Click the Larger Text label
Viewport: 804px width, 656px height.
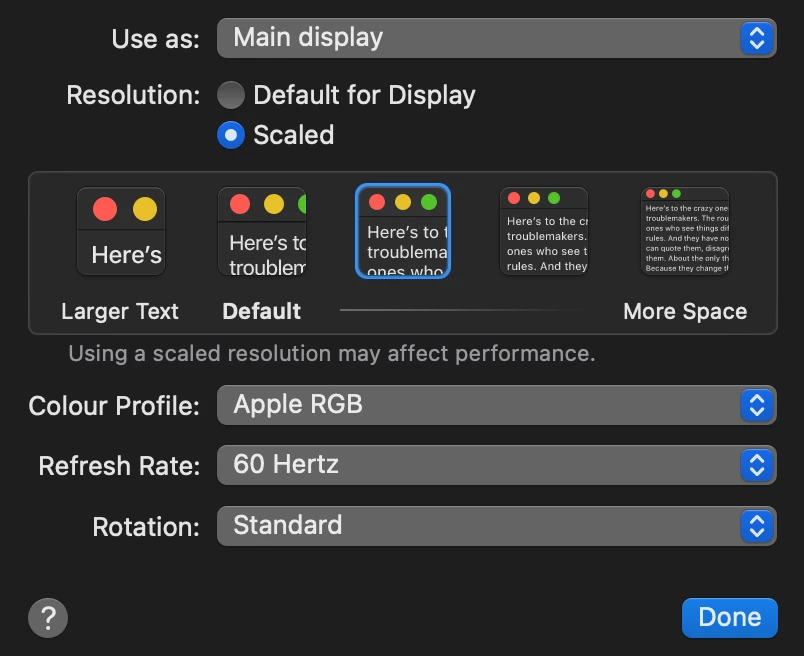click(120, 311)
